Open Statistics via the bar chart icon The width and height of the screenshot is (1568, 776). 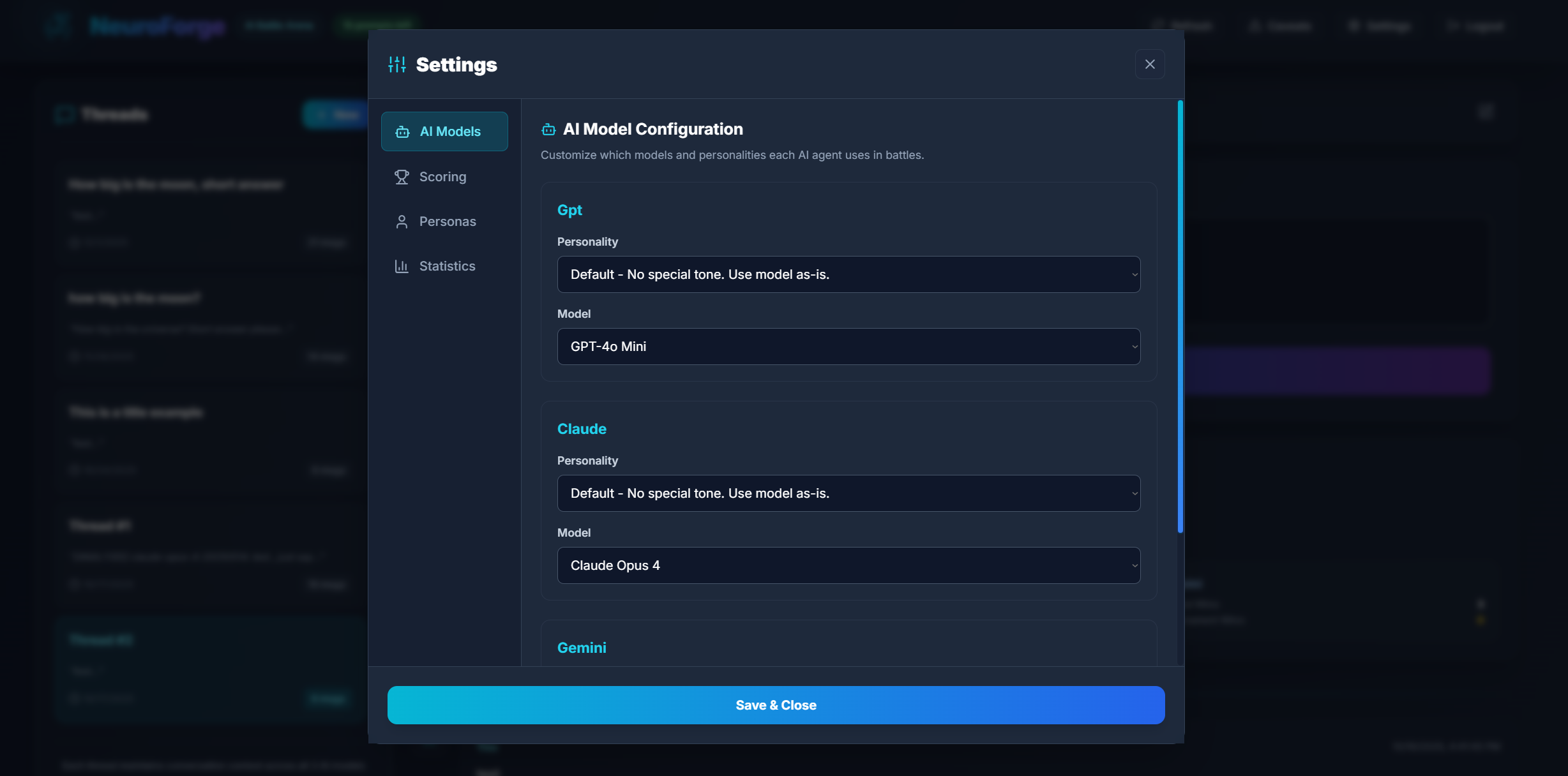click(402, 266)
